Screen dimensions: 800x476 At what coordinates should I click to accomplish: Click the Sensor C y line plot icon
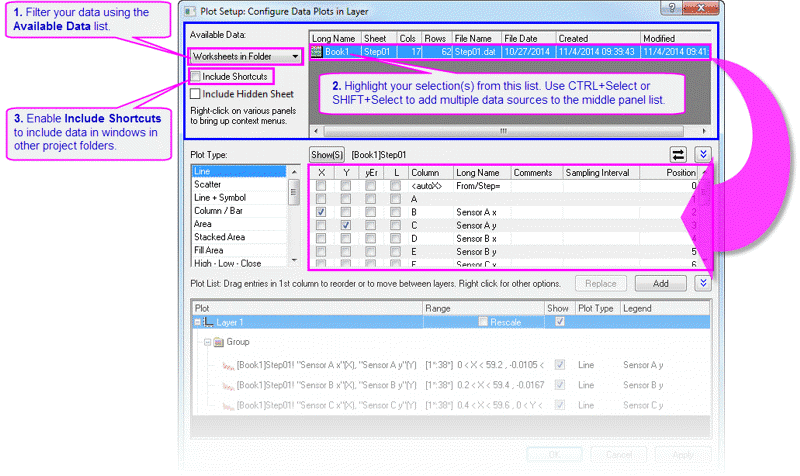tap(228, 405)
